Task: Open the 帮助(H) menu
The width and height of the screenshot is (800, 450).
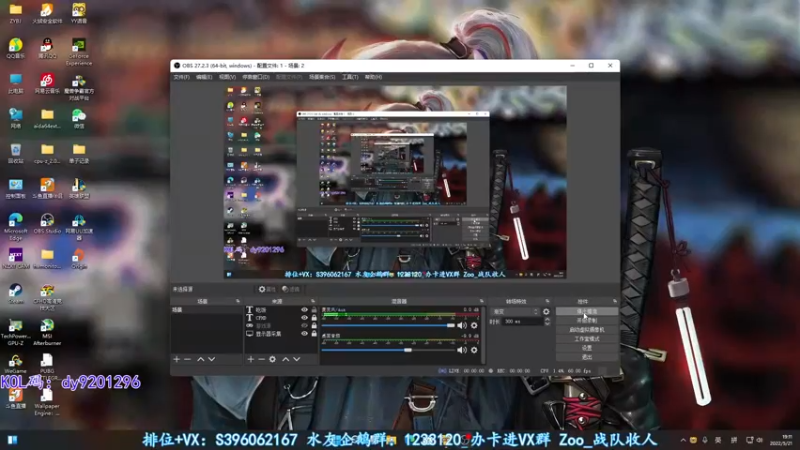Action: [373, 77]
